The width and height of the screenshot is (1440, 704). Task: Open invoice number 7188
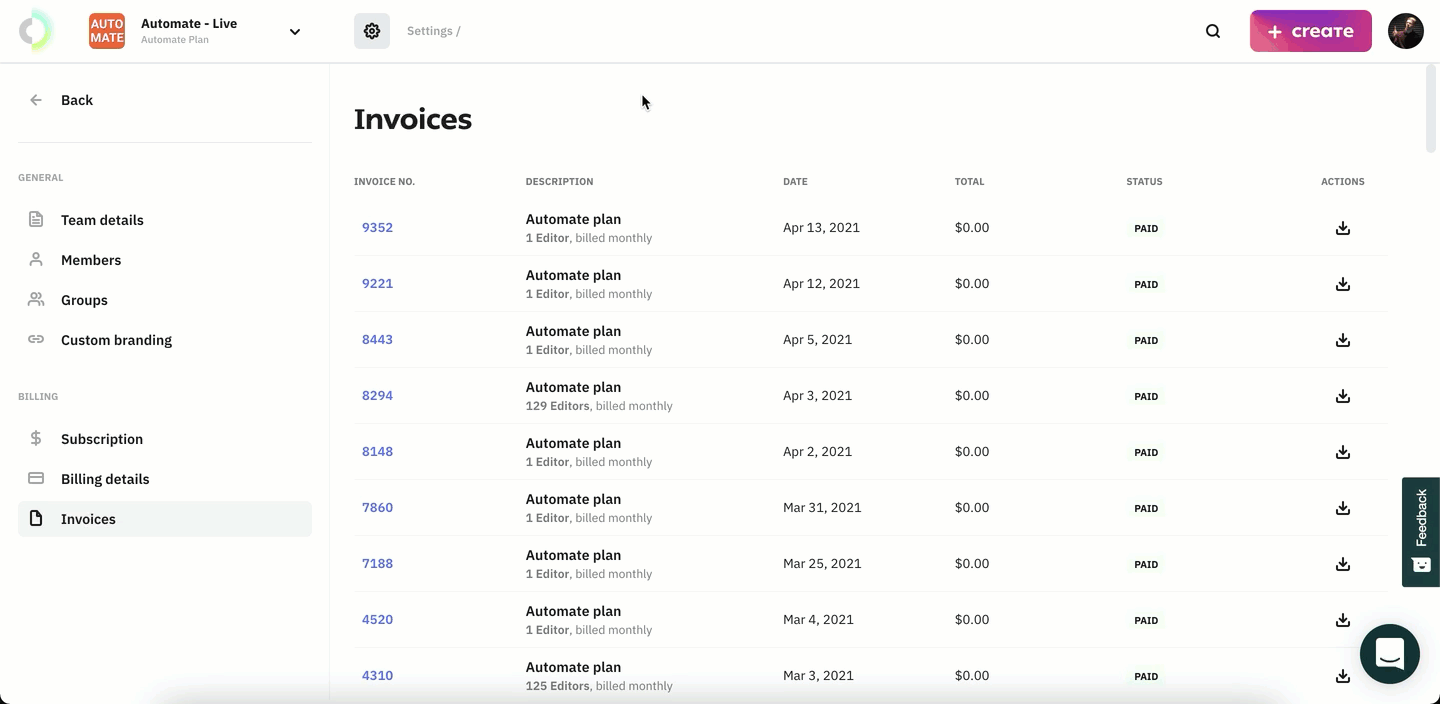click(x=377, y=564)
